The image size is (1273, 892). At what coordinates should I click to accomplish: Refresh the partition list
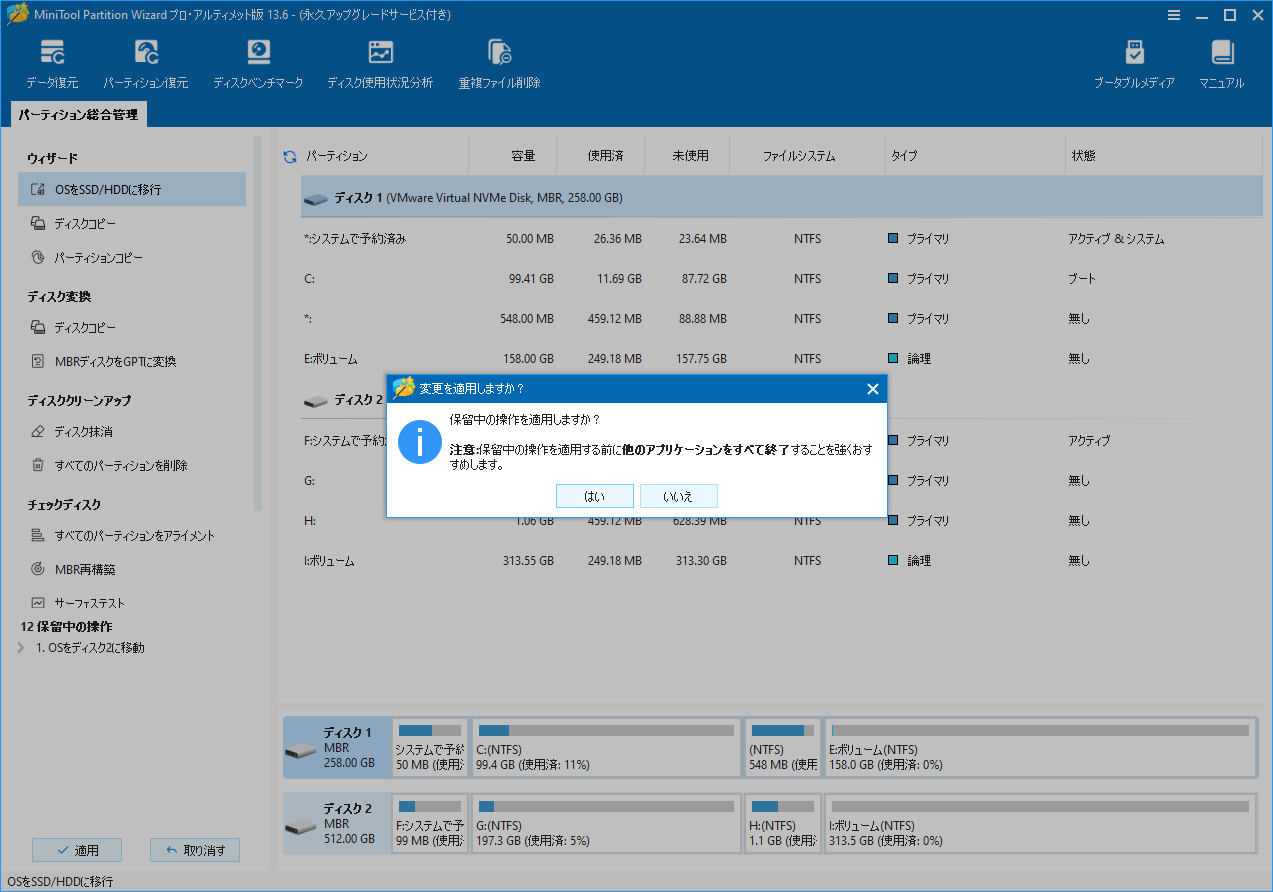tap(289, 155)
